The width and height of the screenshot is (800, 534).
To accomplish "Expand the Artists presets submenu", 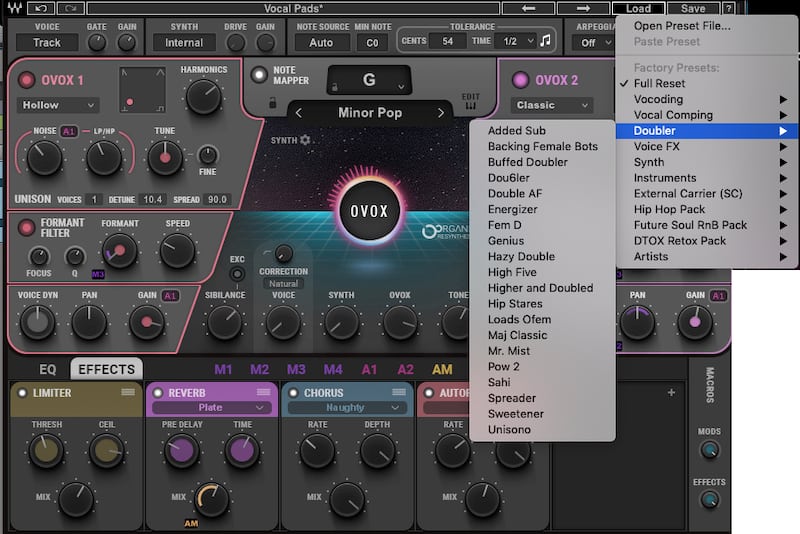I will point(707,257).
